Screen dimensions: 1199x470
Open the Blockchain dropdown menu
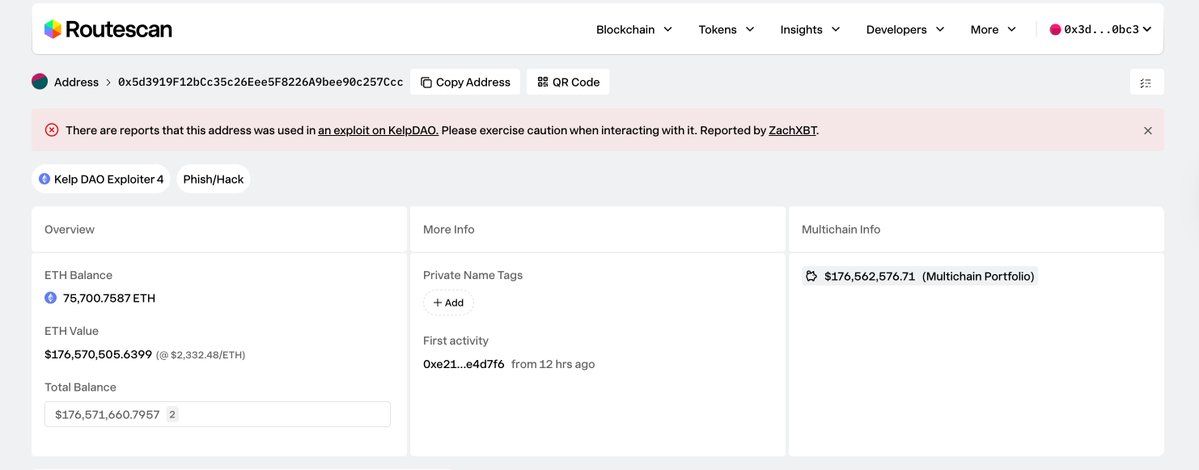[x=634, y=30]
